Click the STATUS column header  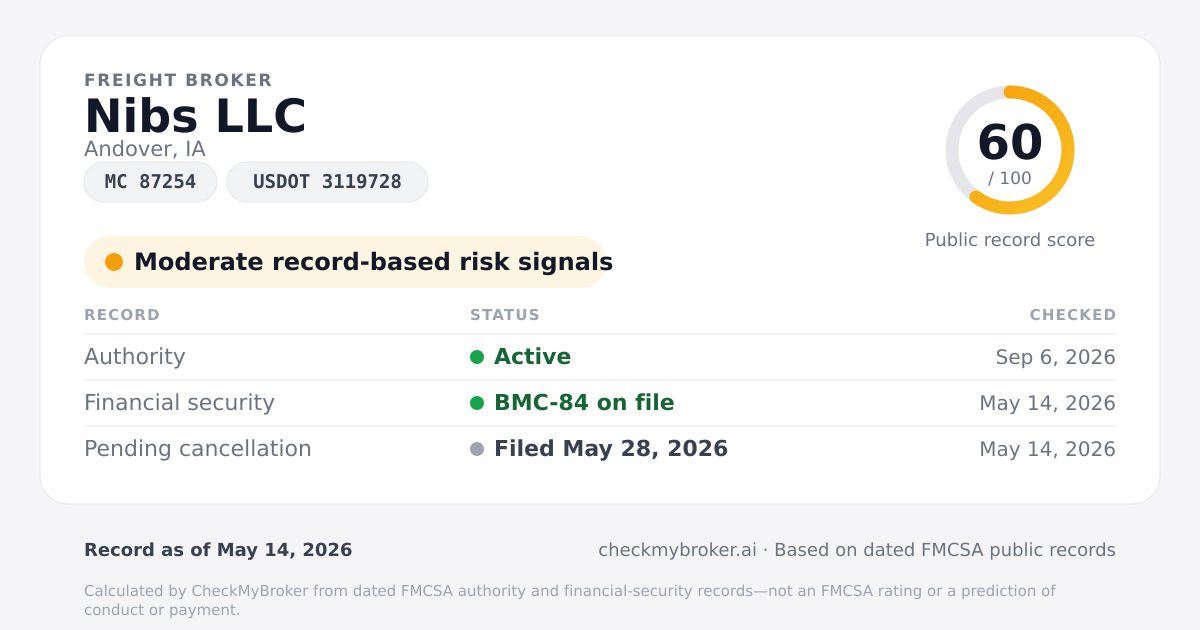[505, 315]
